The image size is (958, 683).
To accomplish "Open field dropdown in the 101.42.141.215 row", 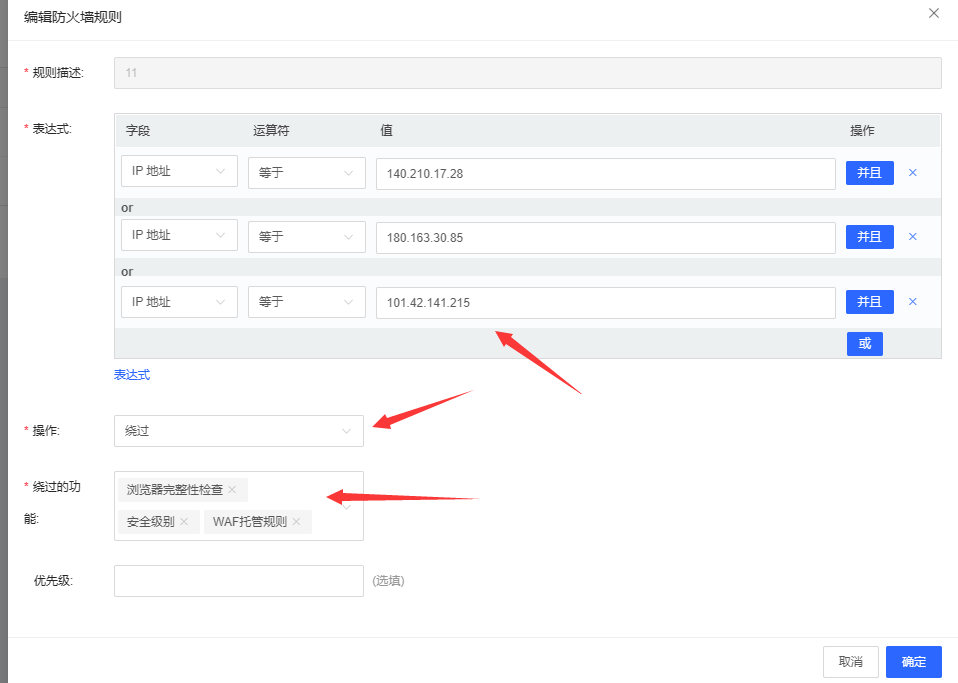I will (x=179, y=302).
